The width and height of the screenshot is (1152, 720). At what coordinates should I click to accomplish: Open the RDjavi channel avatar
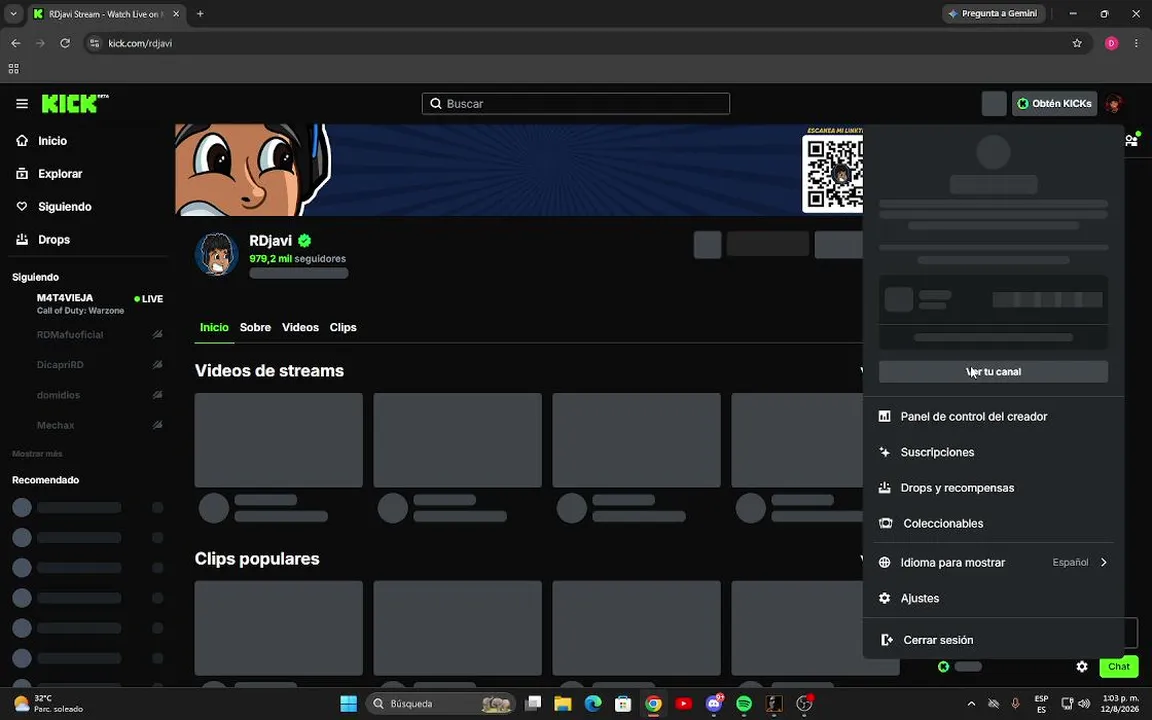pyautogui.click(x=216, y=254)
